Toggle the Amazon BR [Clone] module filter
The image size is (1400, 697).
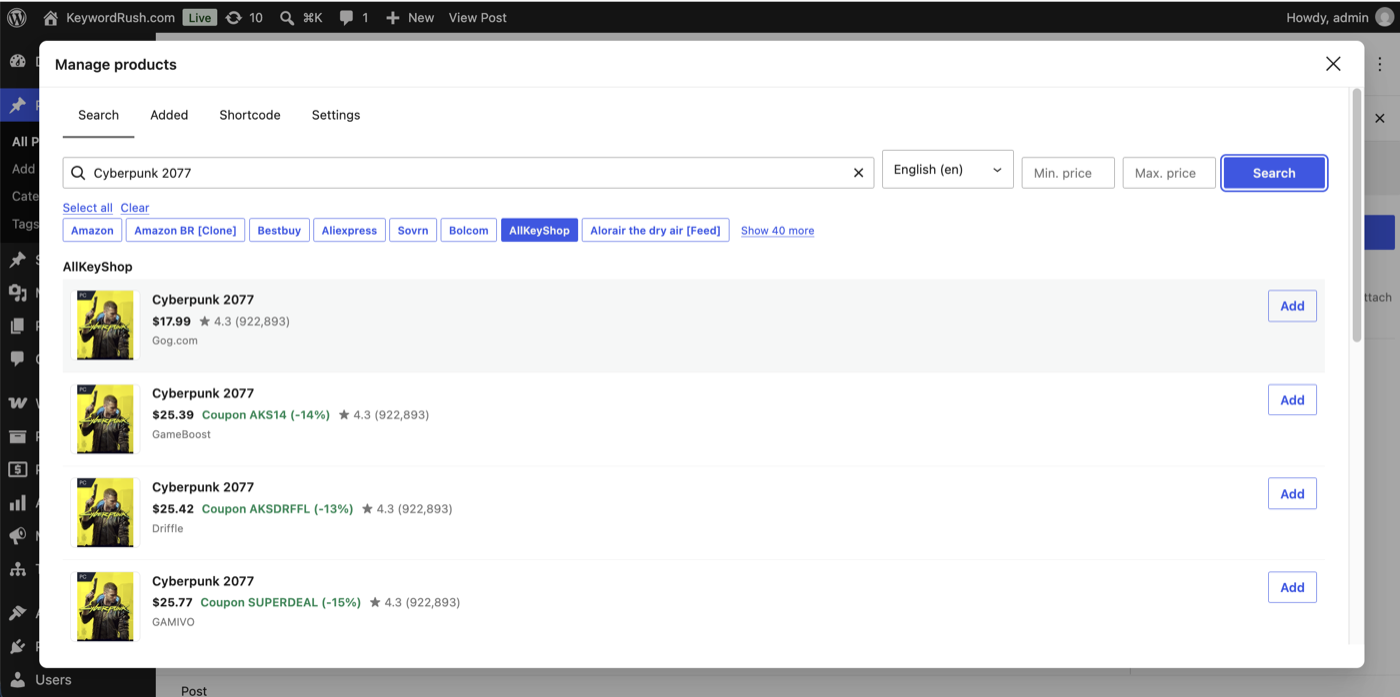pyautogui.click(x=185, y=230)
